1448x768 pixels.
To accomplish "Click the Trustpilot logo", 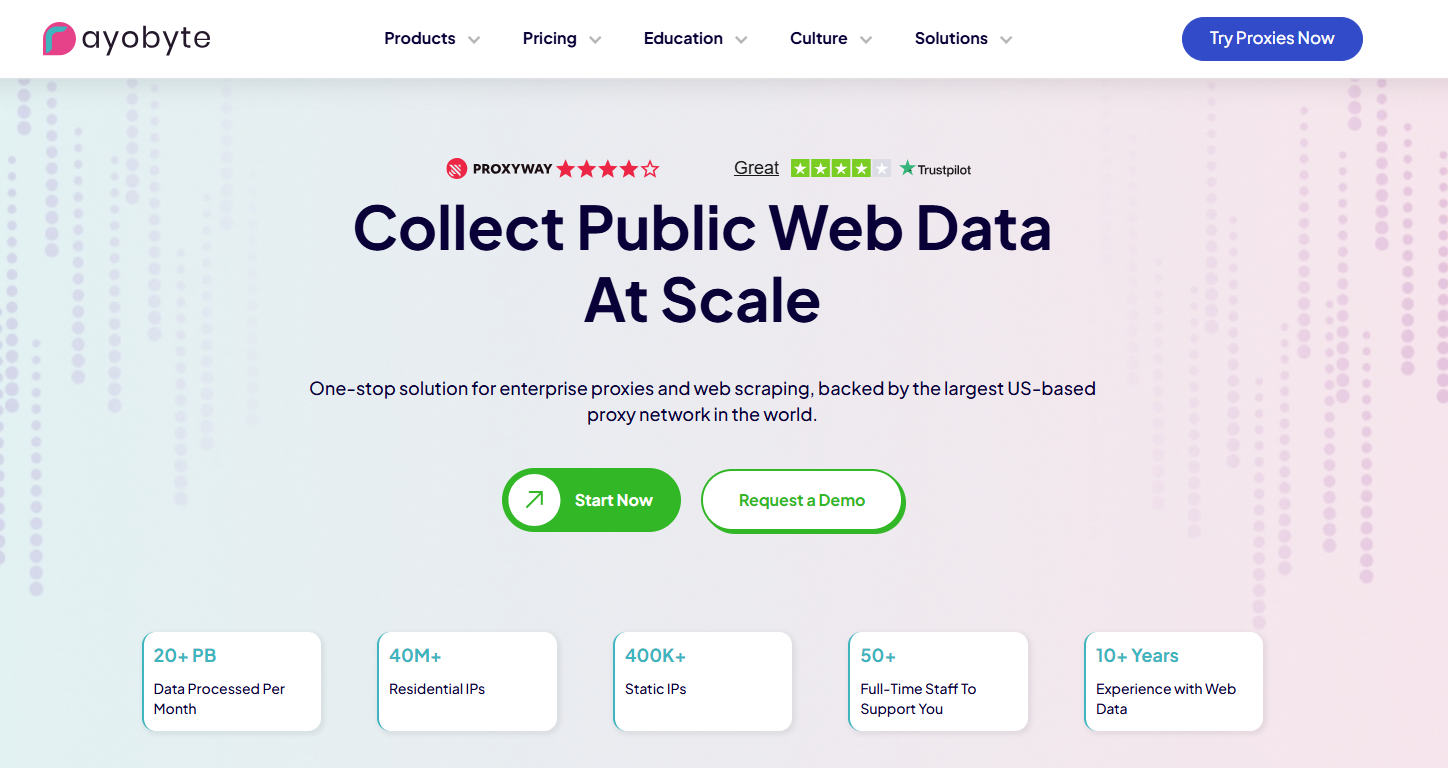I will pyautogui.click(x=935, y=169).
